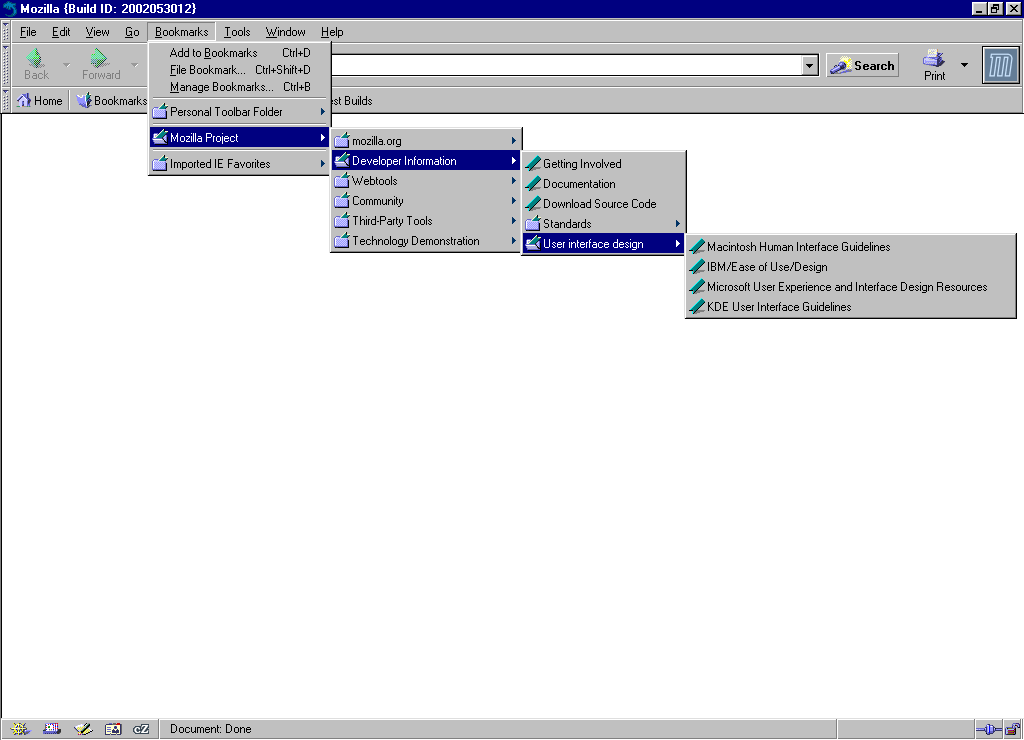The width and height of the screenshot is (1024, 740).
Task: Open IBM/Ease of Use/Design bookmark
Action: [x=850, y=266]
